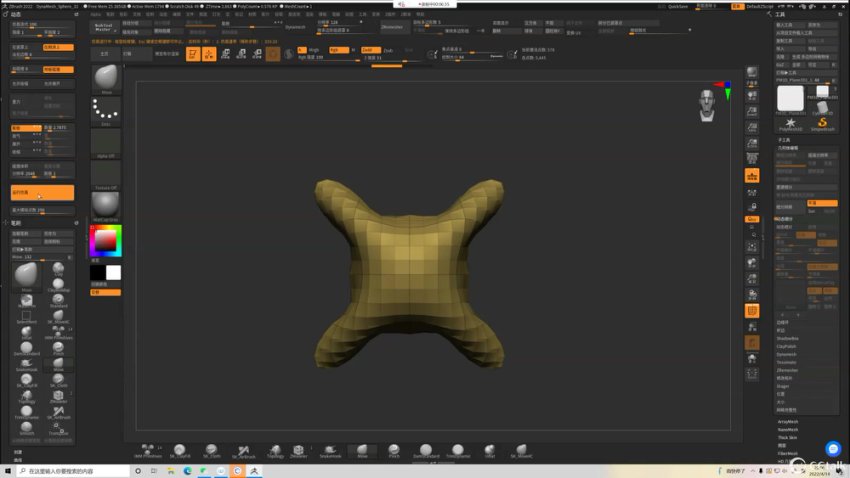Viewport: 850px width, 478px height.
Task: Open the Alpha Off selector slot
Action: tap(106, 143)
